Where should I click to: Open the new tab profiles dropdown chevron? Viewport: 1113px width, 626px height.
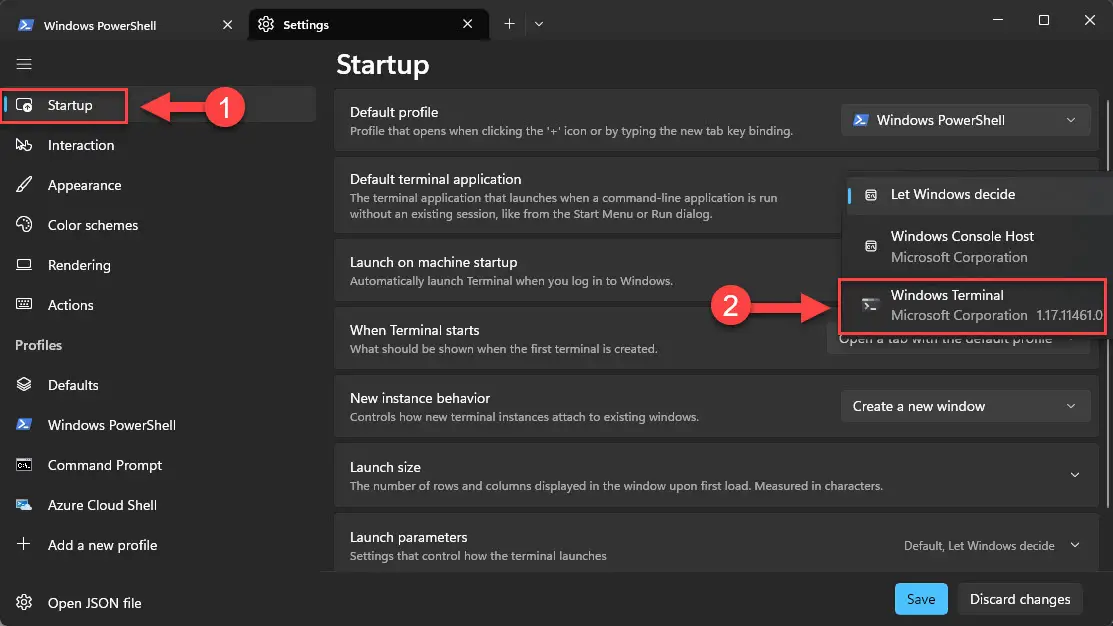[x=539, y=24]
